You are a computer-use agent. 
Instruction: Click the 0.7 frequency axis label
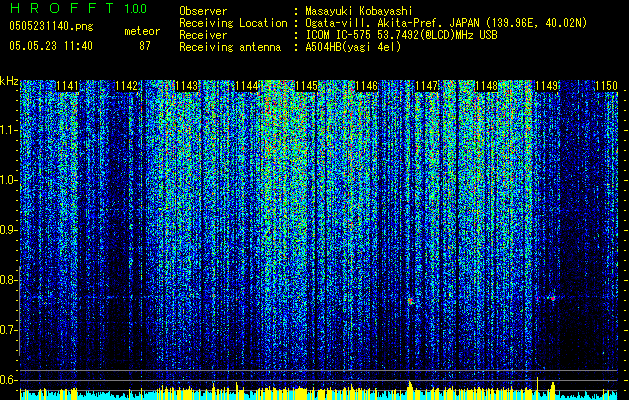click(x=8, y=330)
